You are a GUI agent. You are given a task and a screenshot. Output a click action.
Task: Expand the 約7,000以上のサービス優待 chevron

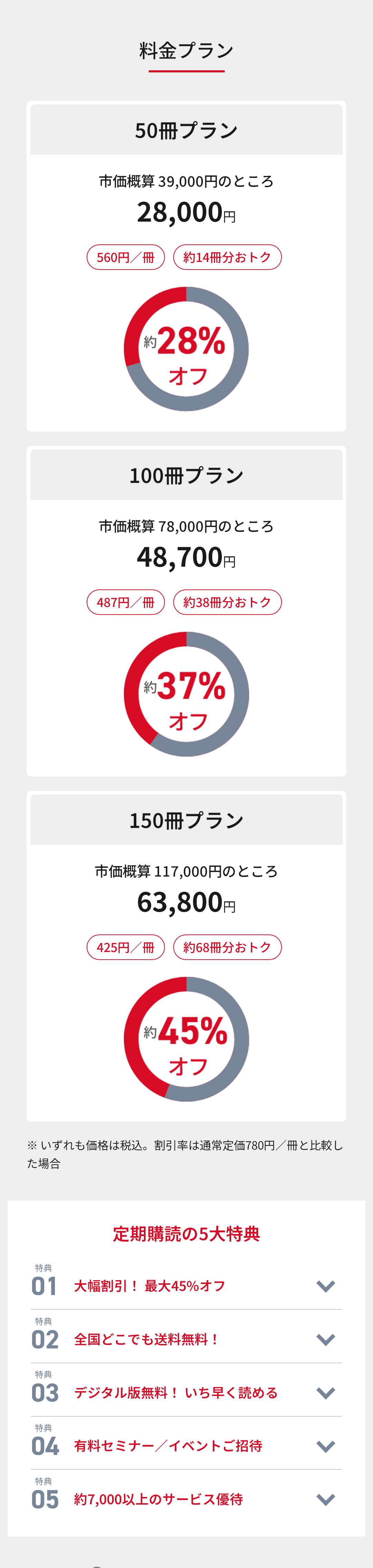click(x=325, y=1499)
